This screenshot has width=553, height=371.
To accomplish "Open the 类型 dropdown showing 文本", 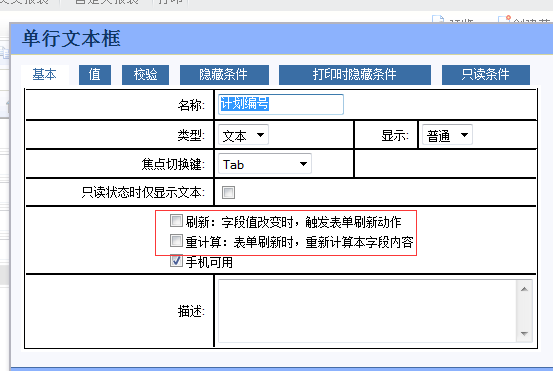I will pos(243,135).
